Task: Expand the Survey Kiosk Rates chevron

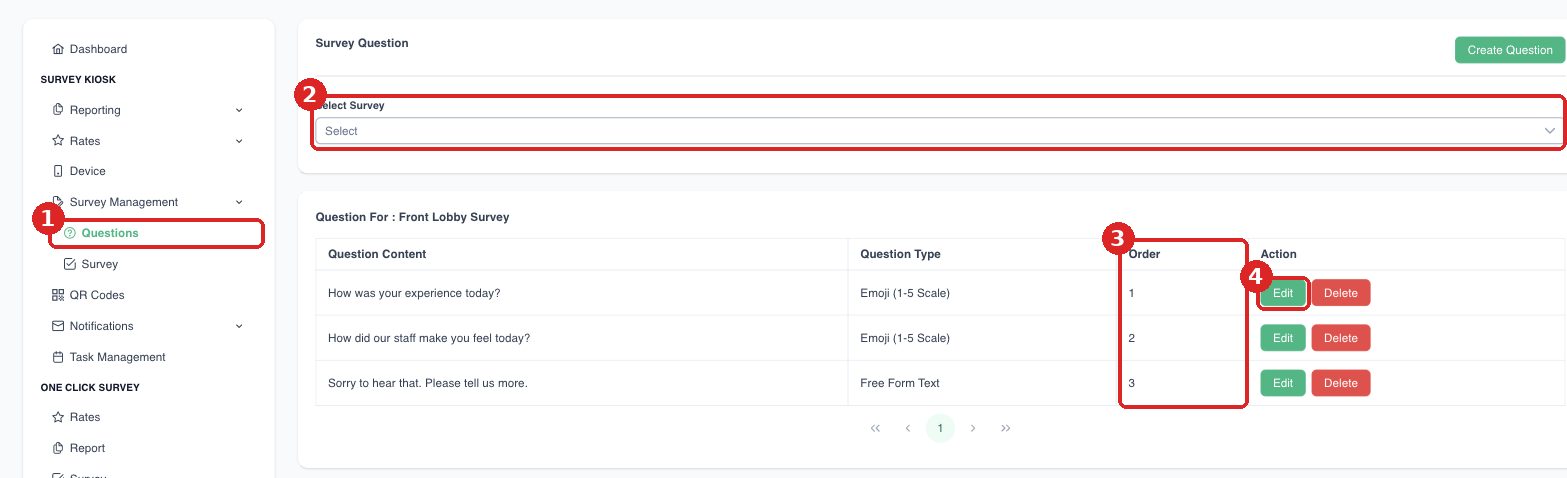Action: (x=239, y=141)
